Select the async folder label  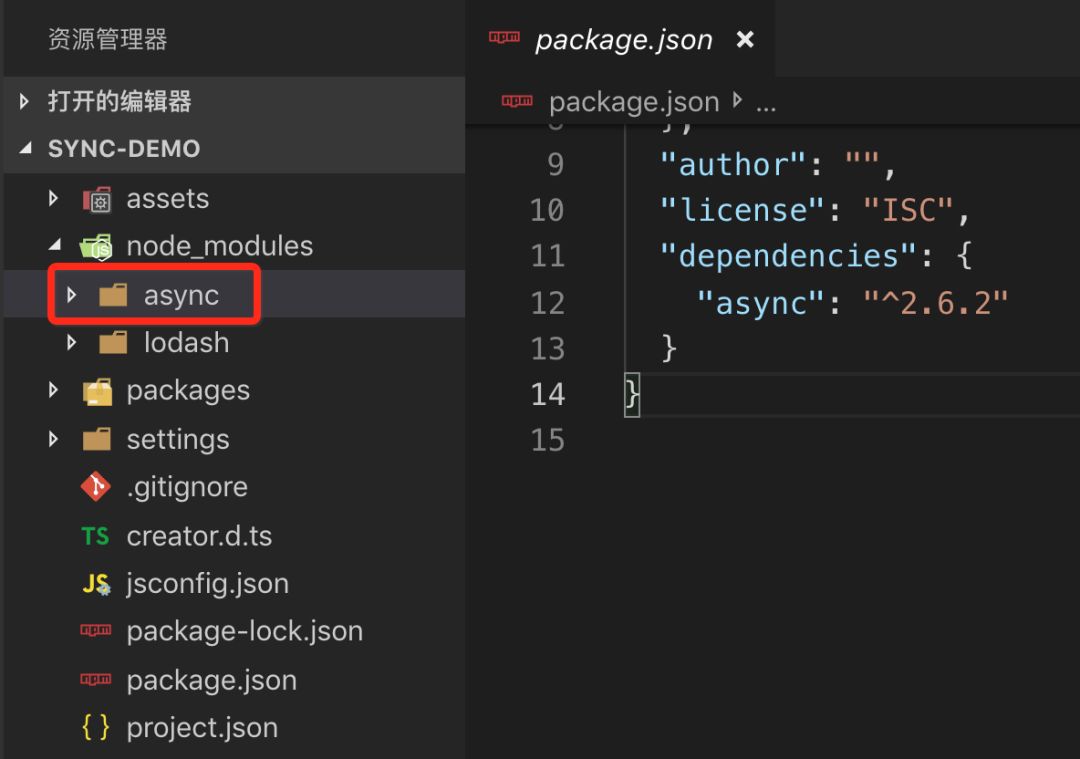tap(181, 295)
